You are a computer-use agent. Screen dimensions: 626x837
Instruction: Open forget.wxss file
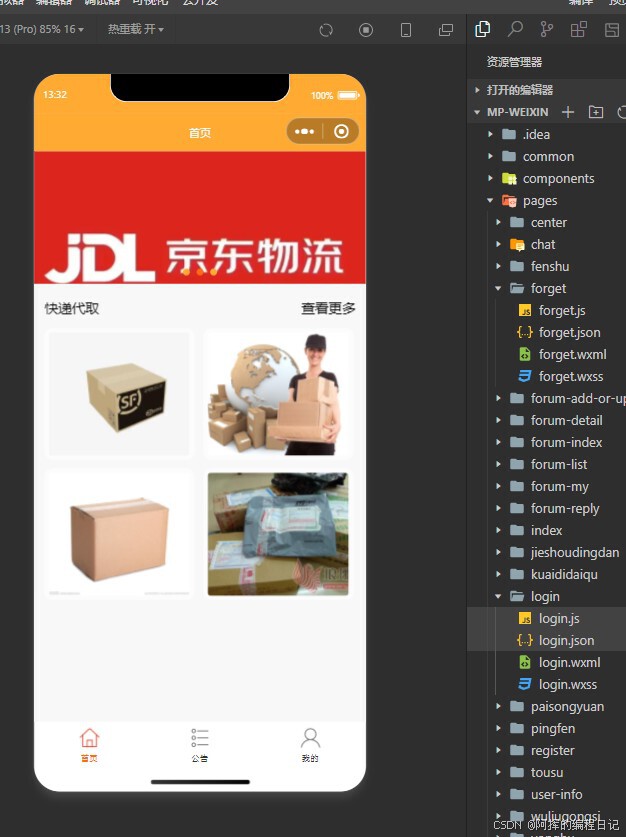pyautogui.click(x=570, y=376)
